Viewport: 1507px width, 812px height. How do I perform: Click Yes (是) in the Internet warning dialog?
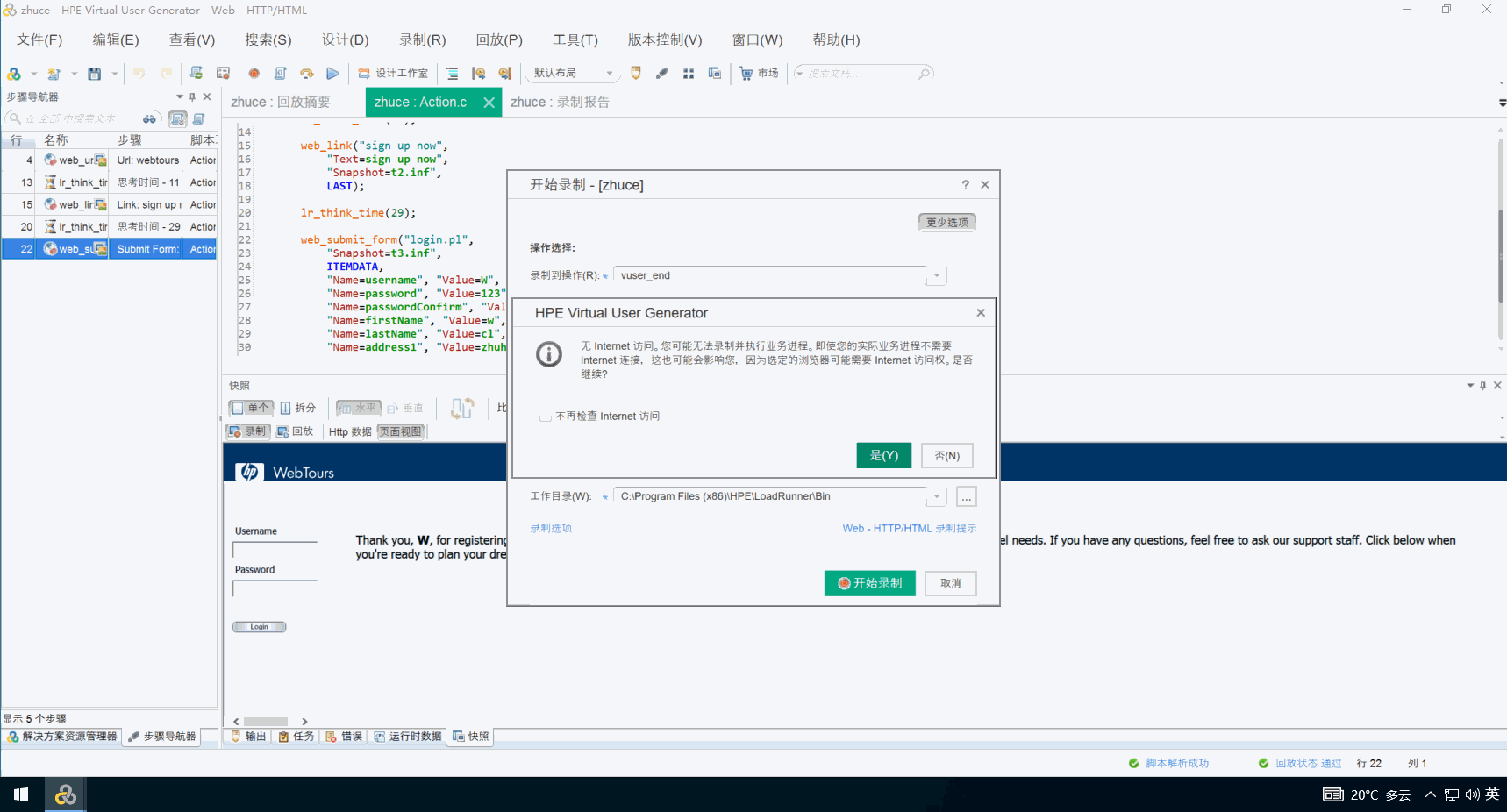click(x=884, y=456)
